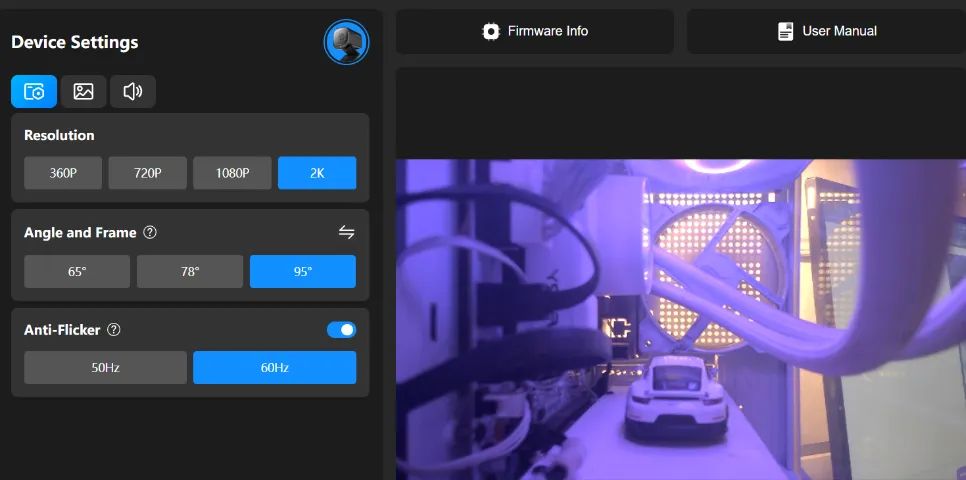966x480 pixels.
Task: Select 720P resolution
Action: 147,173
